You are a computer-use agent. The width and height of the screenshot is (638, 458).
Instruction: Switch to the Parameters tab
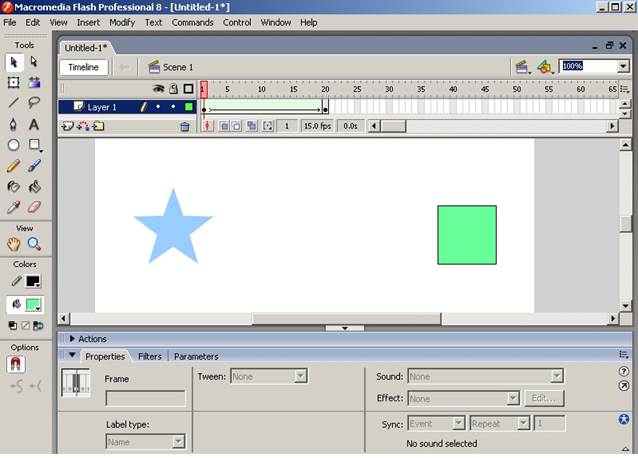(x=196, y=357)
